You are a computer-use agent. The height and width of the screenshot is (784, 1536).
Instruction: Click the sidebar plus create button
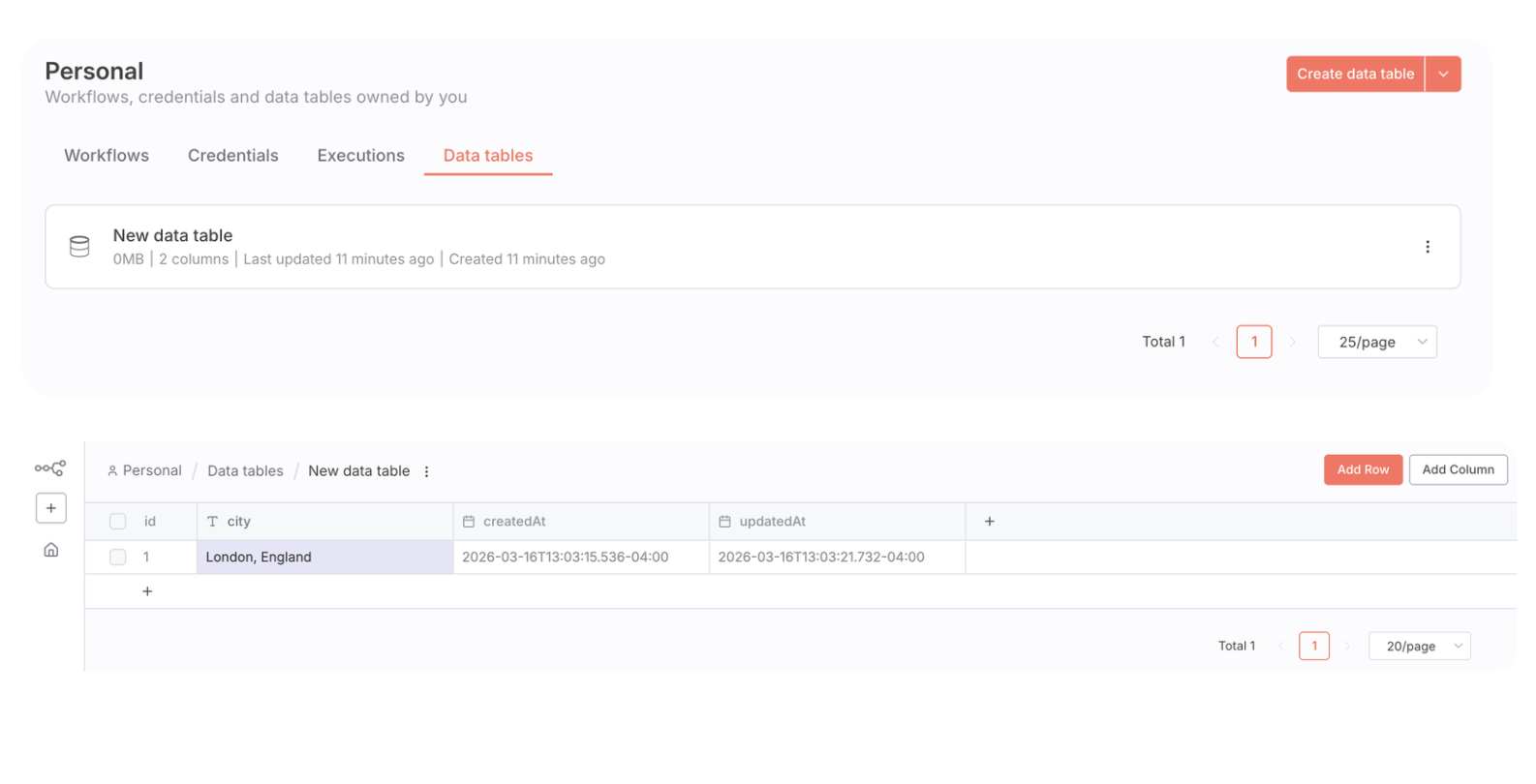click(51, 508)
